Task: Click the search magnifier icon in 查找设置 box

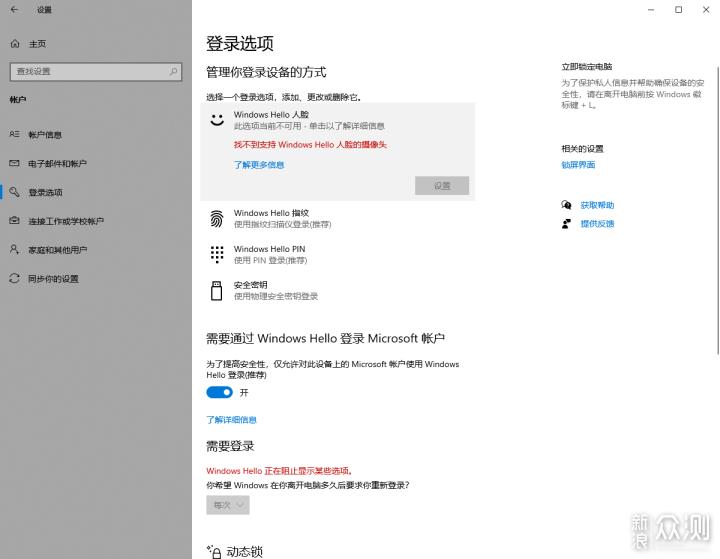Action: 173,72
